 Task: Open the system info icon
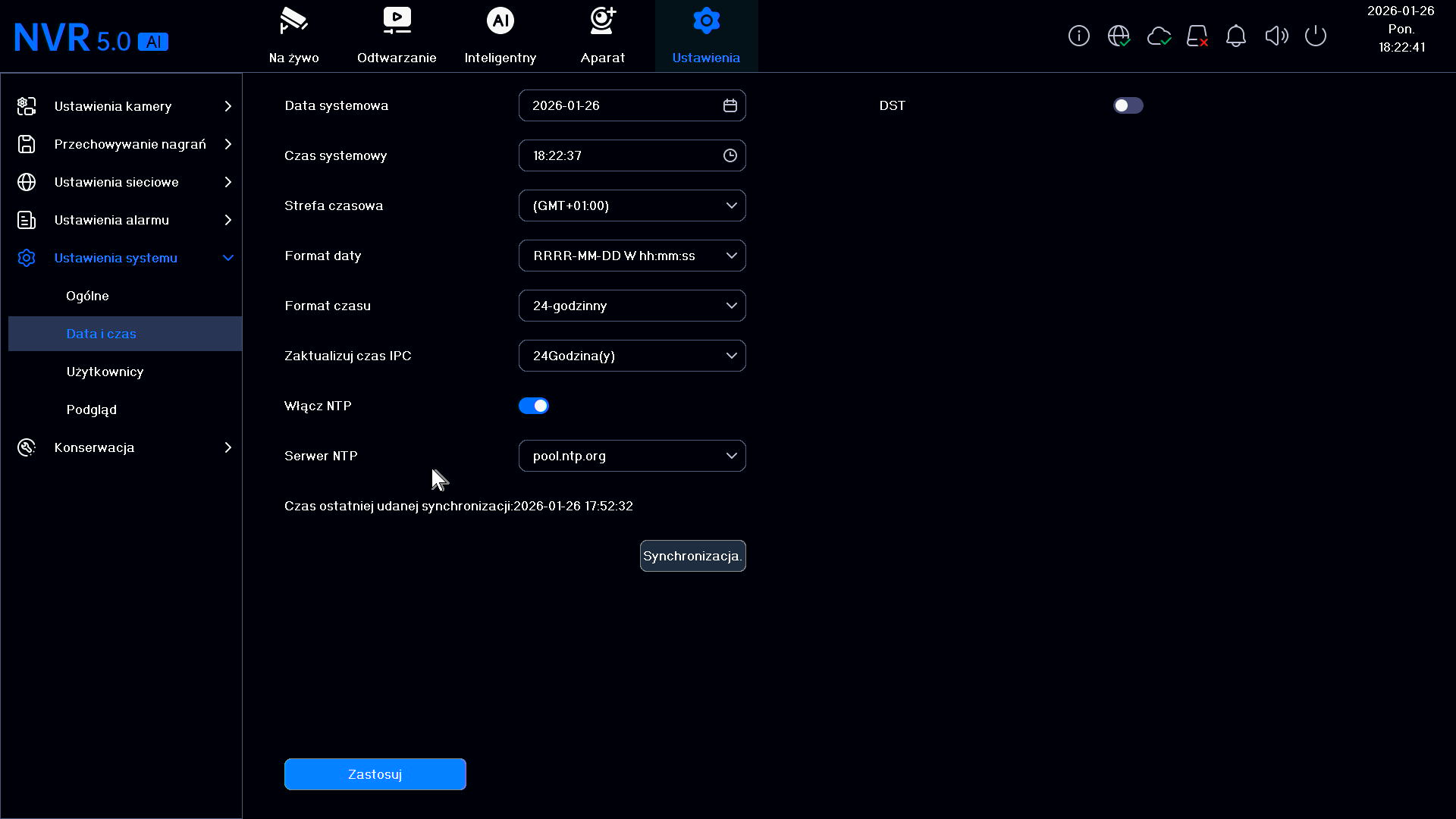pos(1078,36)
